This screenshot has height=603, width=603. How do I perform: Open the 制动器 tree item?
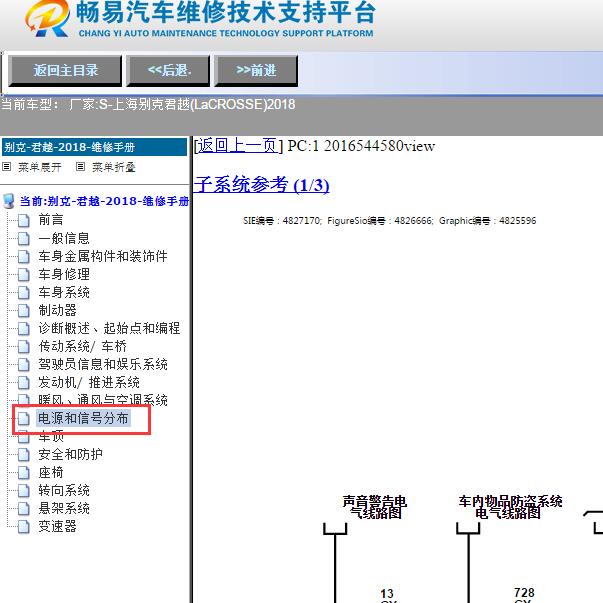pos(57,310)
